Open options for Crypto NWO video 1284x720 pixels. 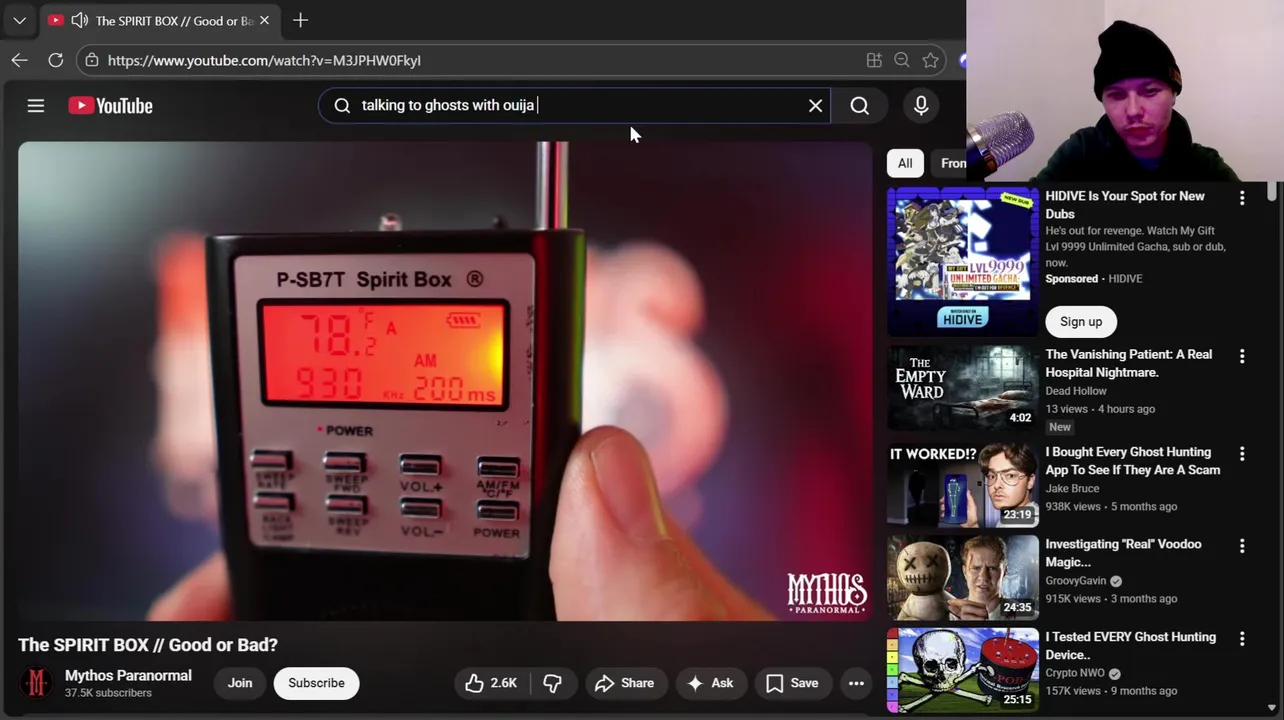[x=1242, y=639]
